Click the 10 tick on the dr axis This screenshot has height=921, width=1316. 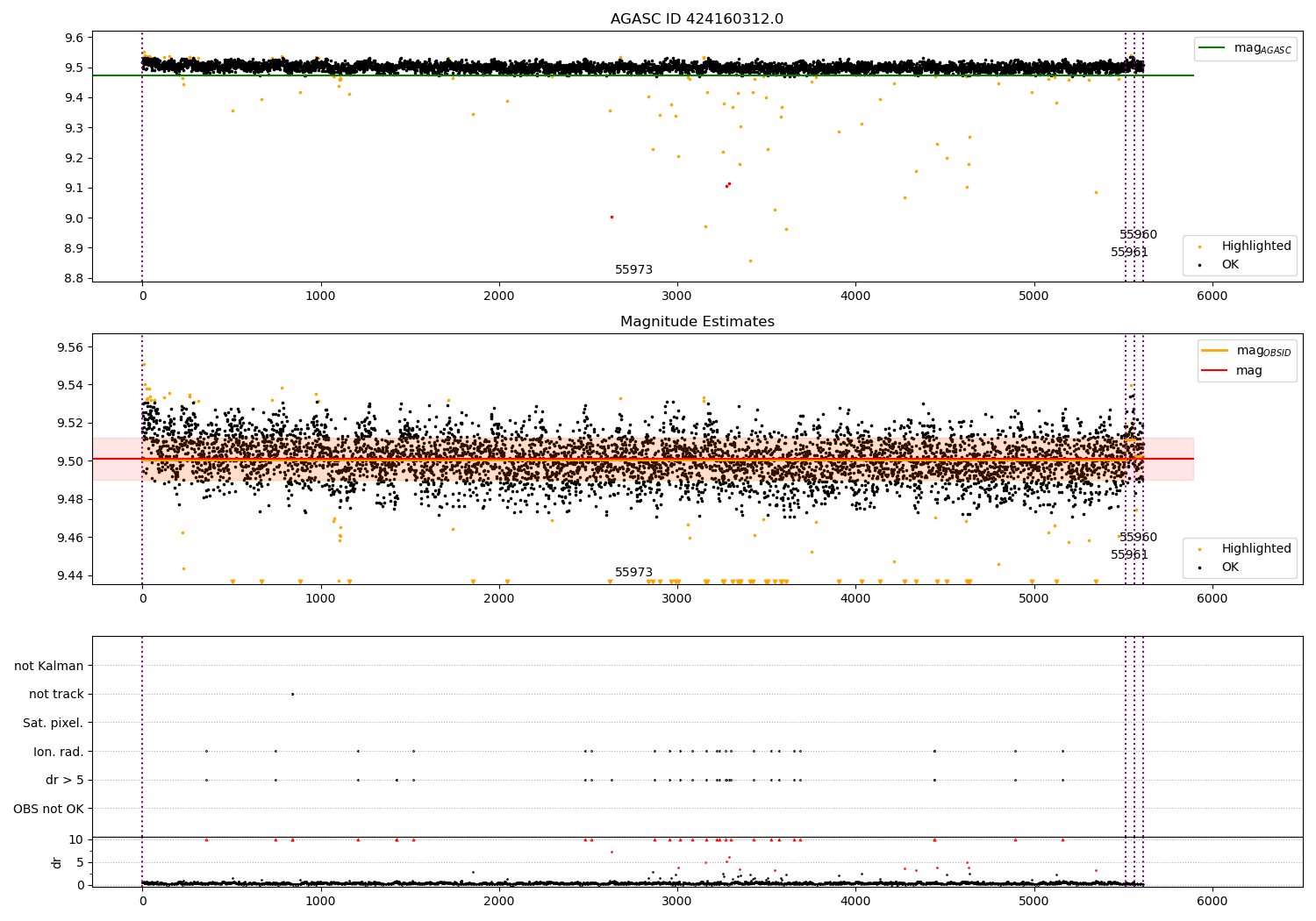click(x=76, y=839)
